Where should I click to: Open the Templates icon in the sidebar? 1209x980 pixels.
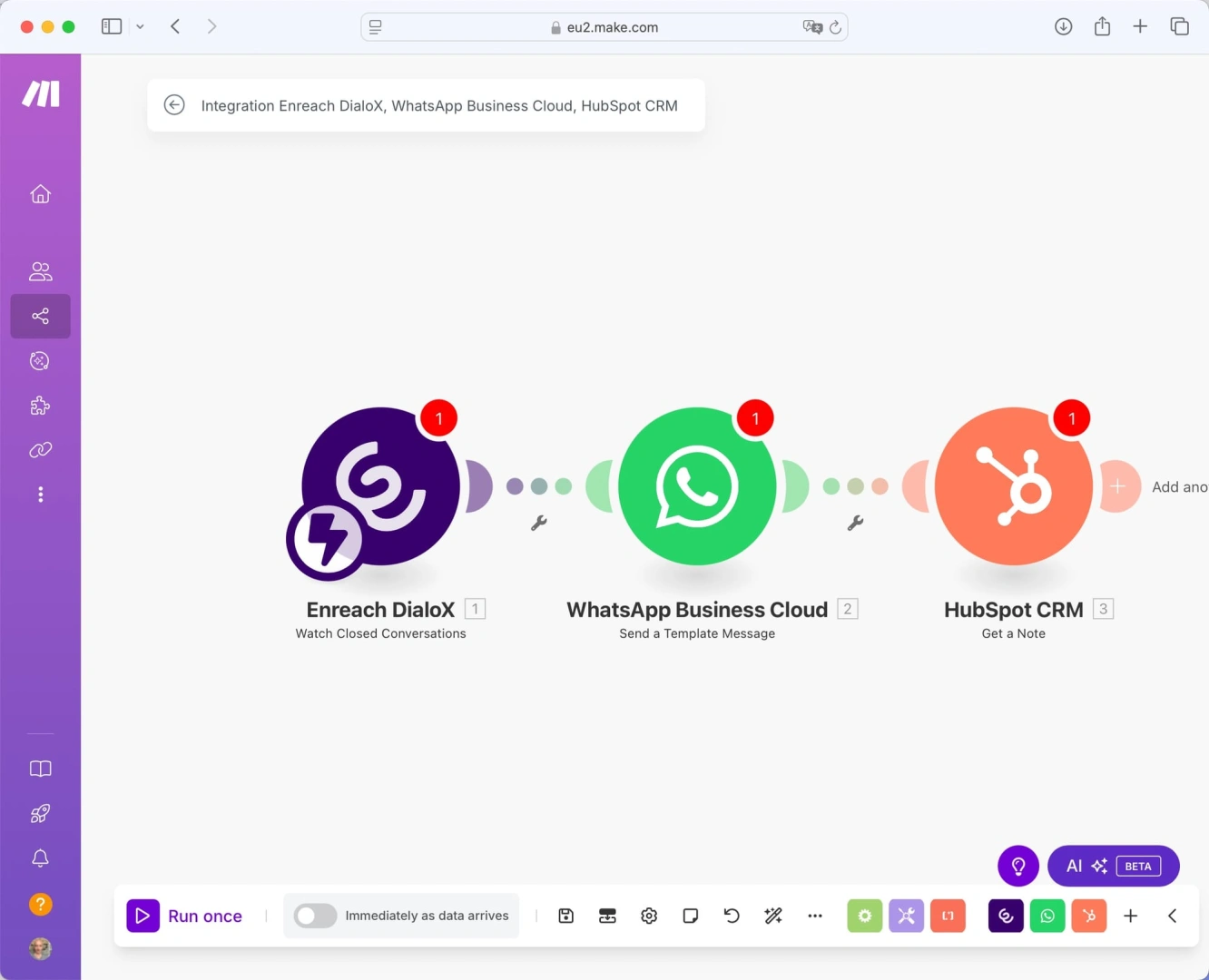[40, 360]
